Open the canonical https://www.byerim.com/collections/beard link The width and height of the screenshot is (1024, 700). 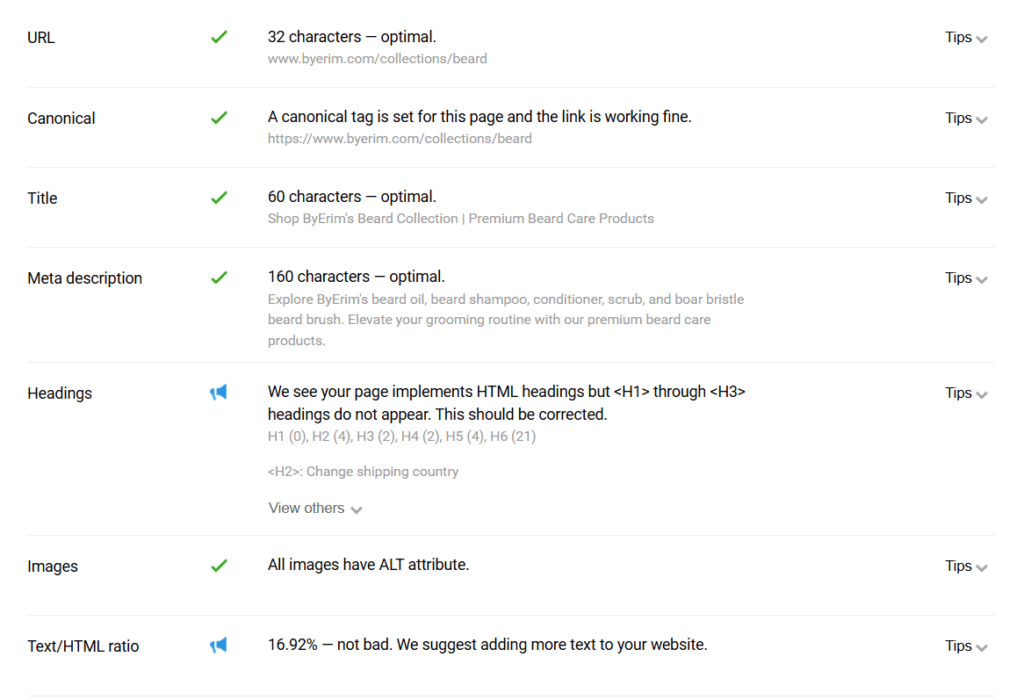point(400,138)
